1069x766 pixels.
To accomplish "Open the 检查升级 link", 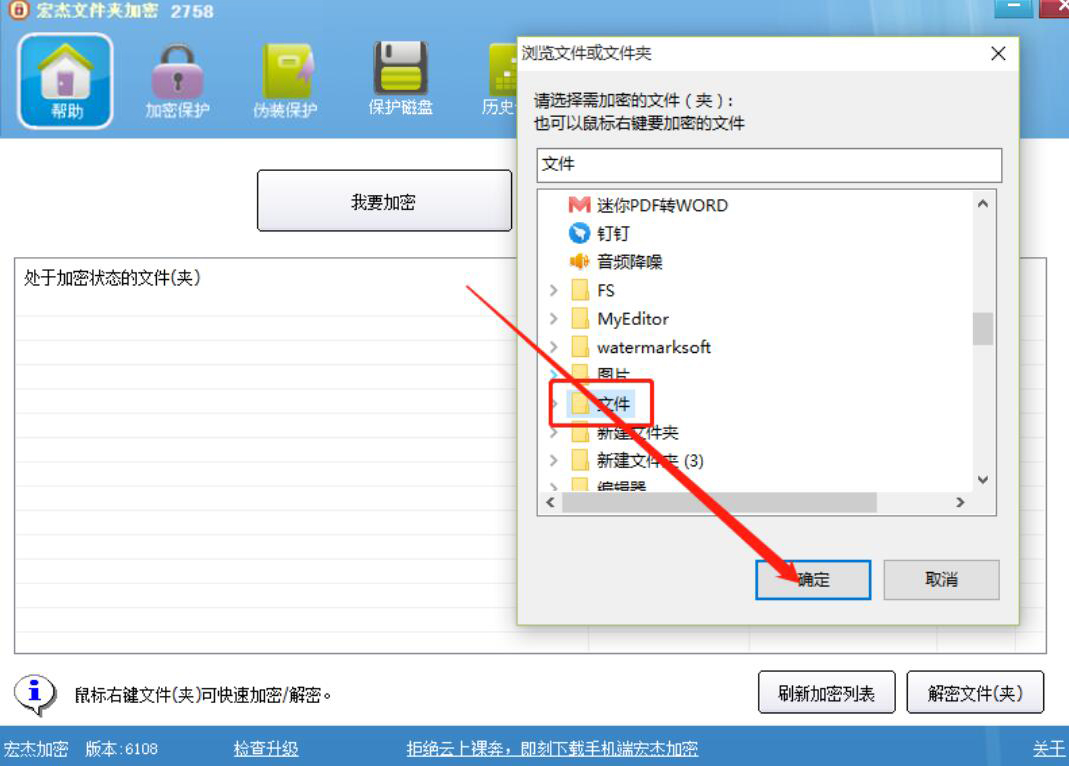I will 266,749.
